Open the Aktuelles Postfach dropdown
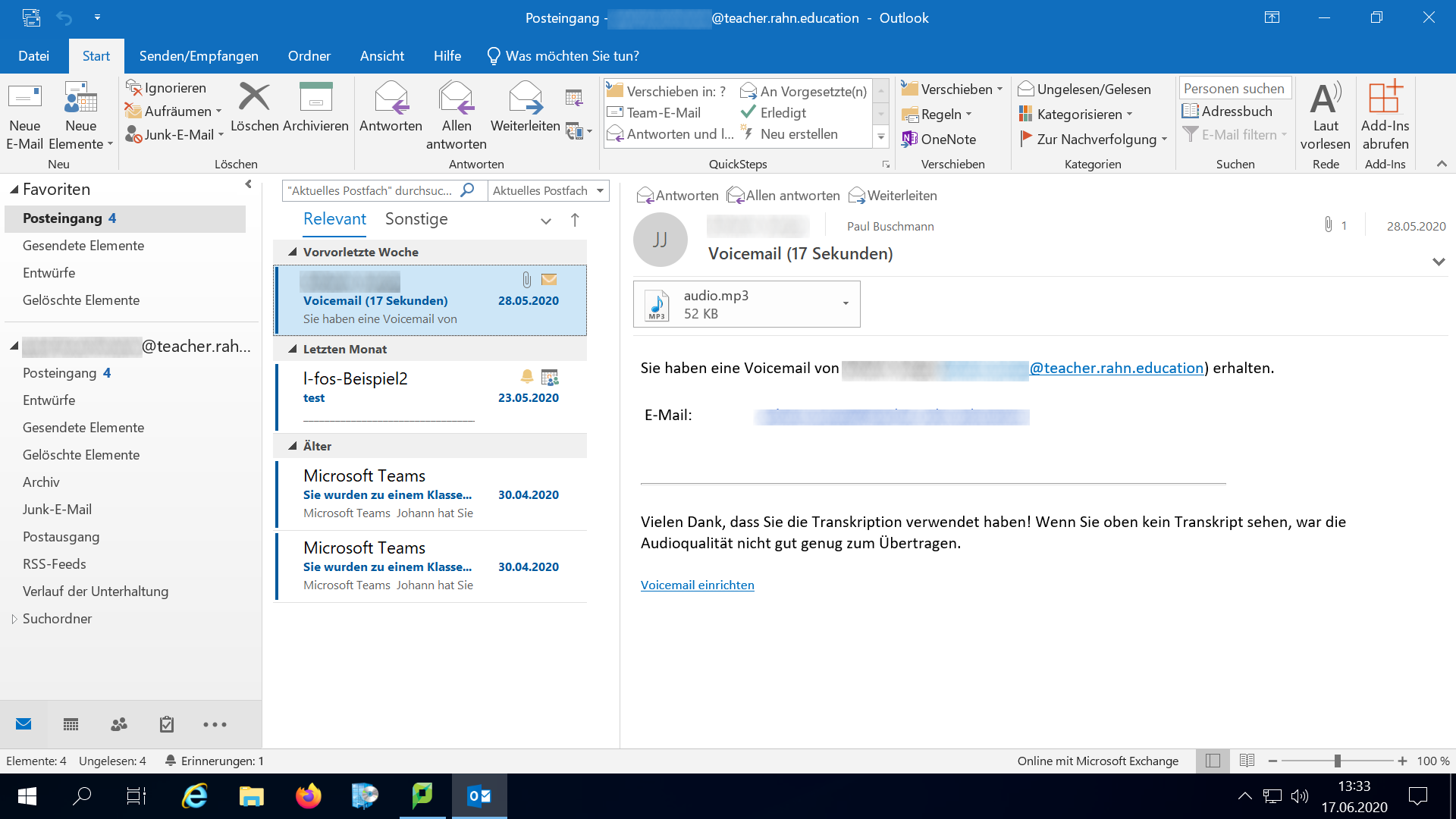 point(548,190)
